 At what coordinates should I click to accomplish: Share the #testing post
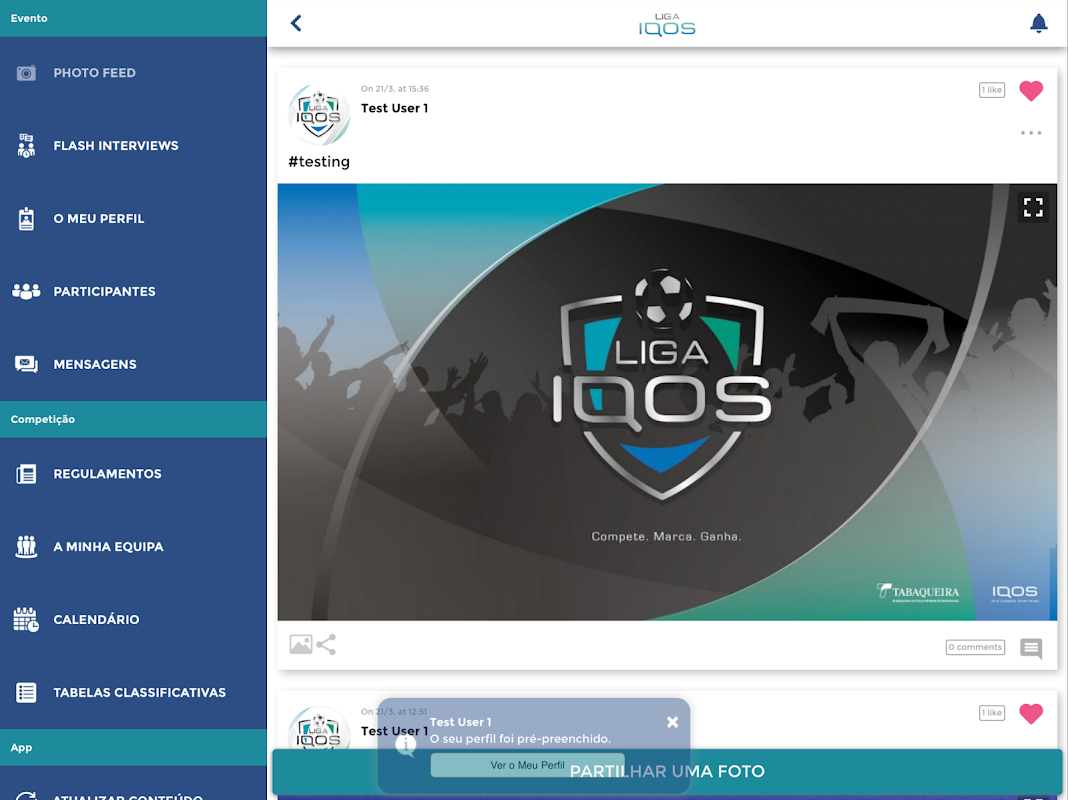326,644
